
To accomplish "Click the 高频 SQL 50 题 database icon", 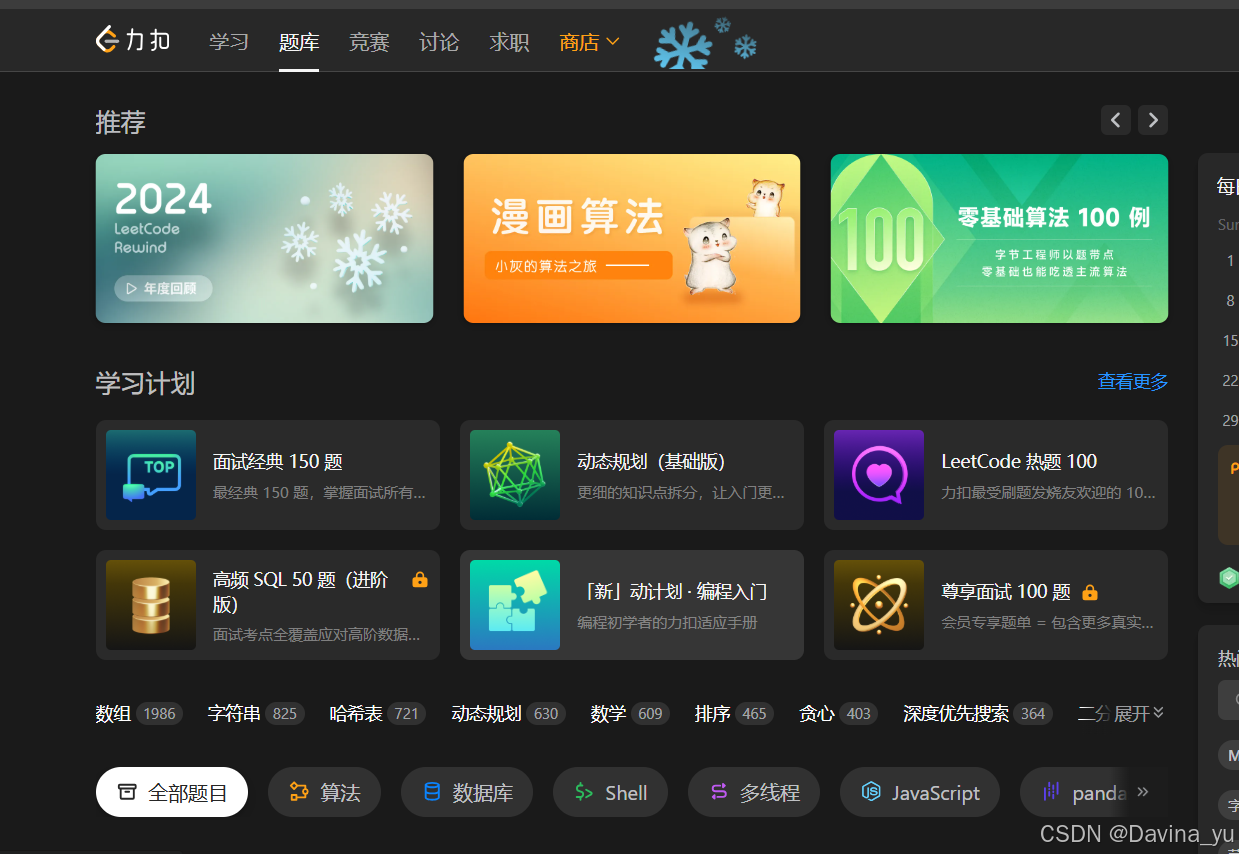I will (151, 605).
